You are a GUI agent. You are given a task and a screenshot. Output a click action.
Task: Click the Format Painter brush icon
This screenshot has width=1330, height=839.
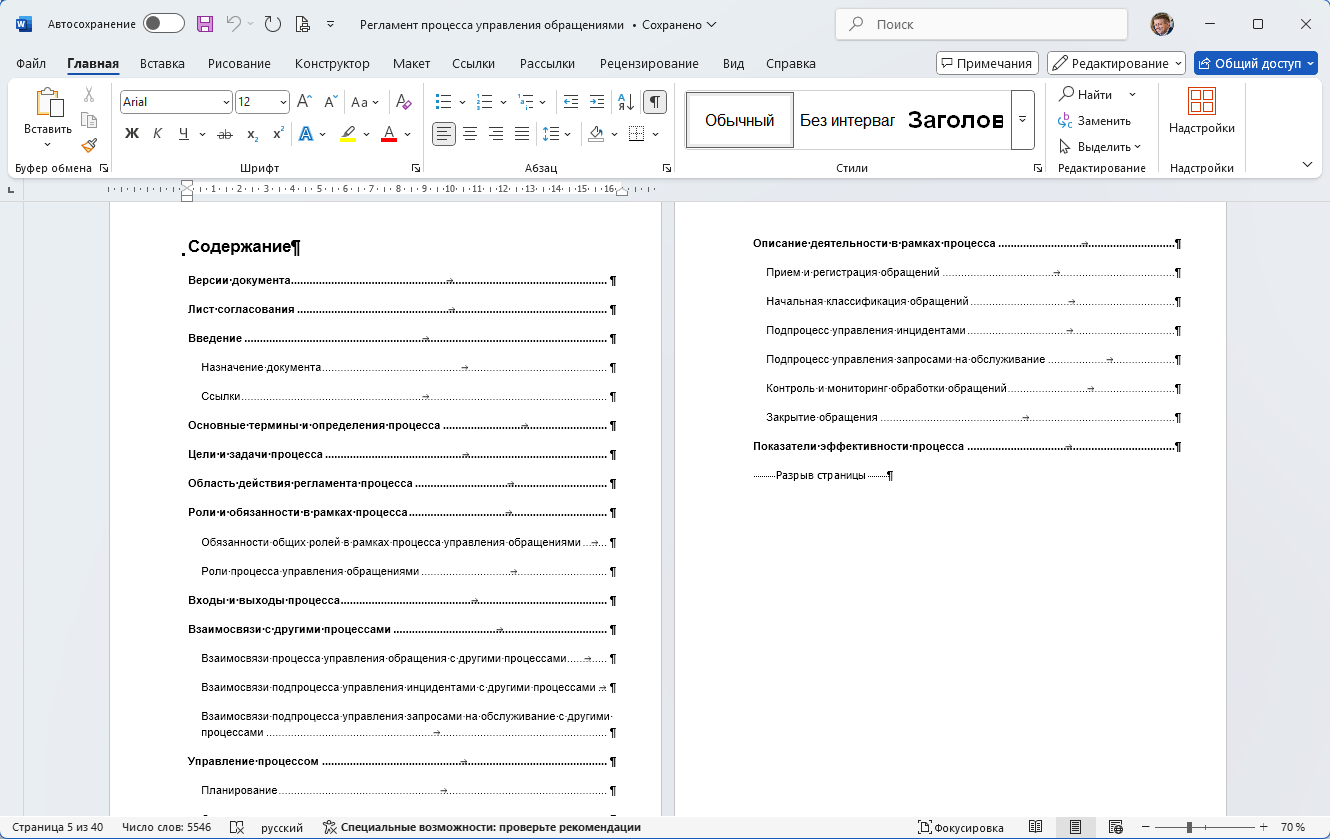tap(89, 146)
